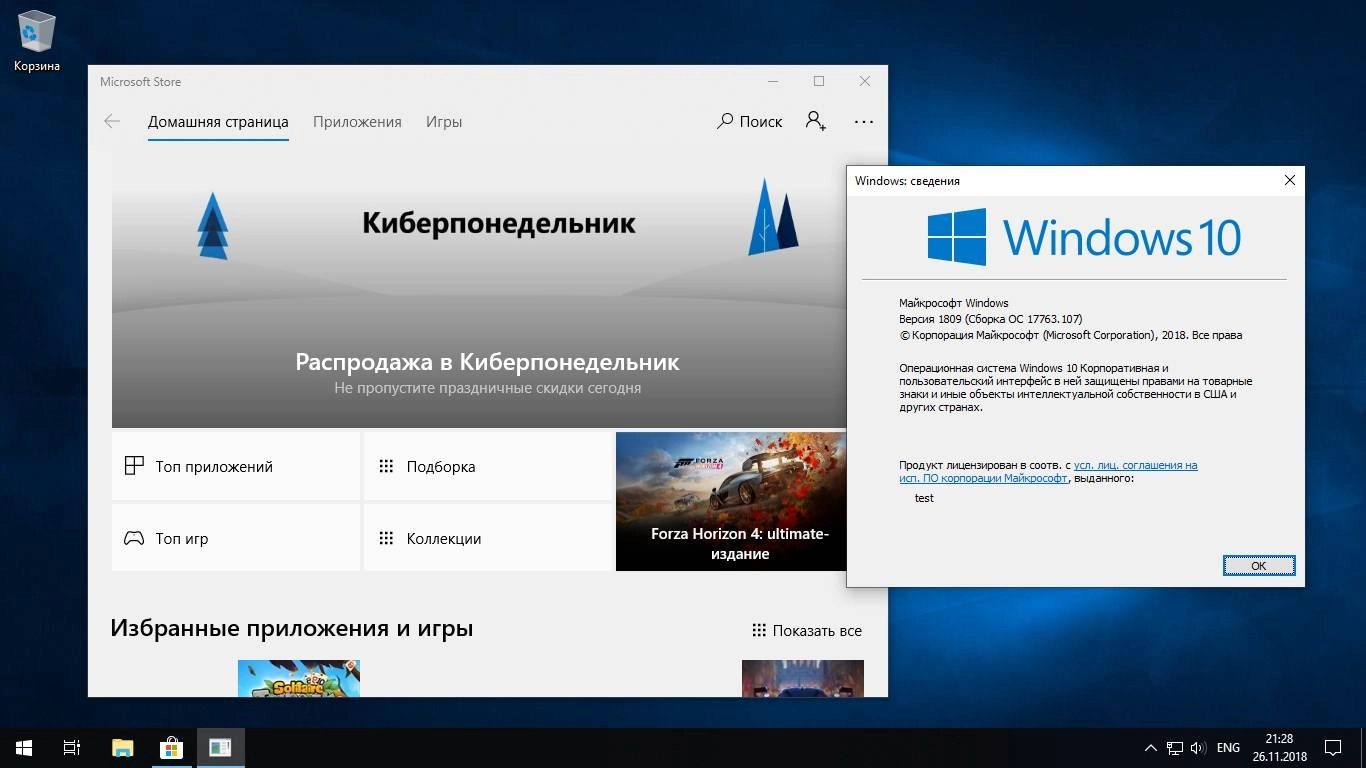Open Топ приложений tile

[236, 466]
